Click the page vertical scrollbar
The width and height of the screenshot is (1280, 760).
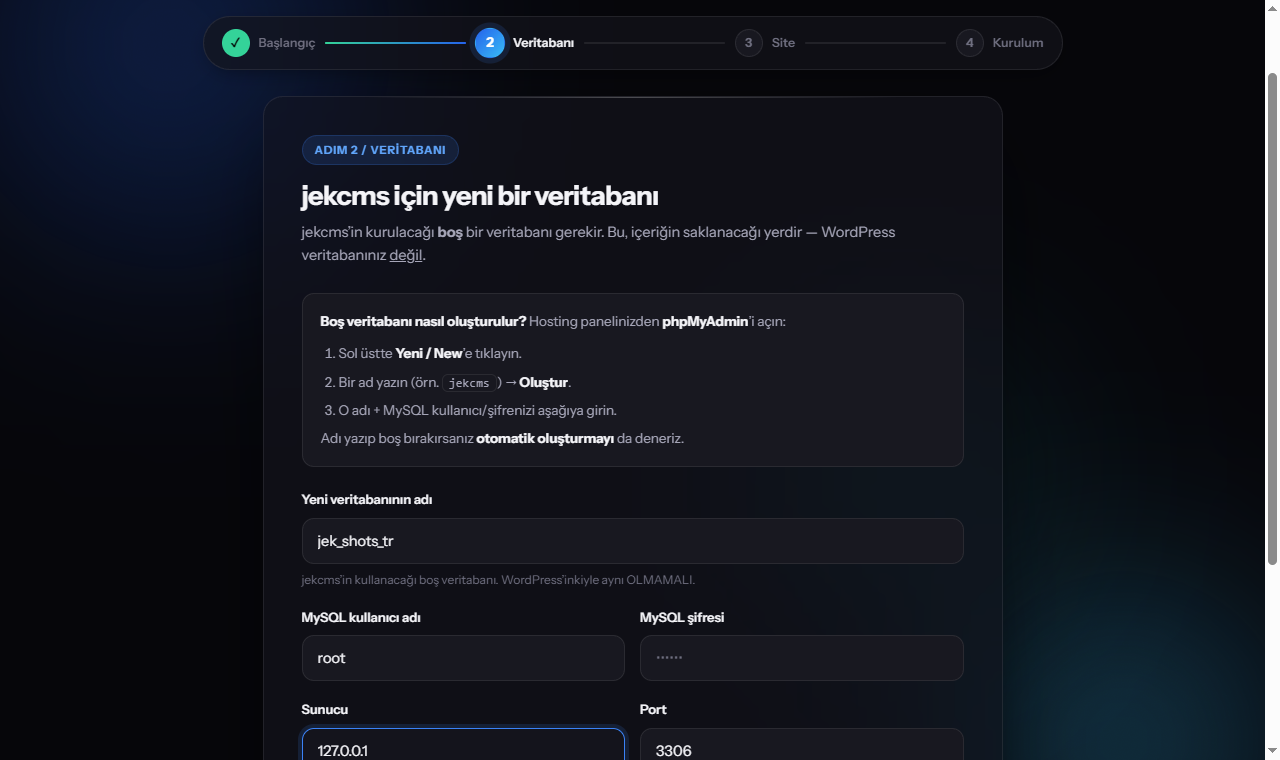click(x=1272, y=318)
